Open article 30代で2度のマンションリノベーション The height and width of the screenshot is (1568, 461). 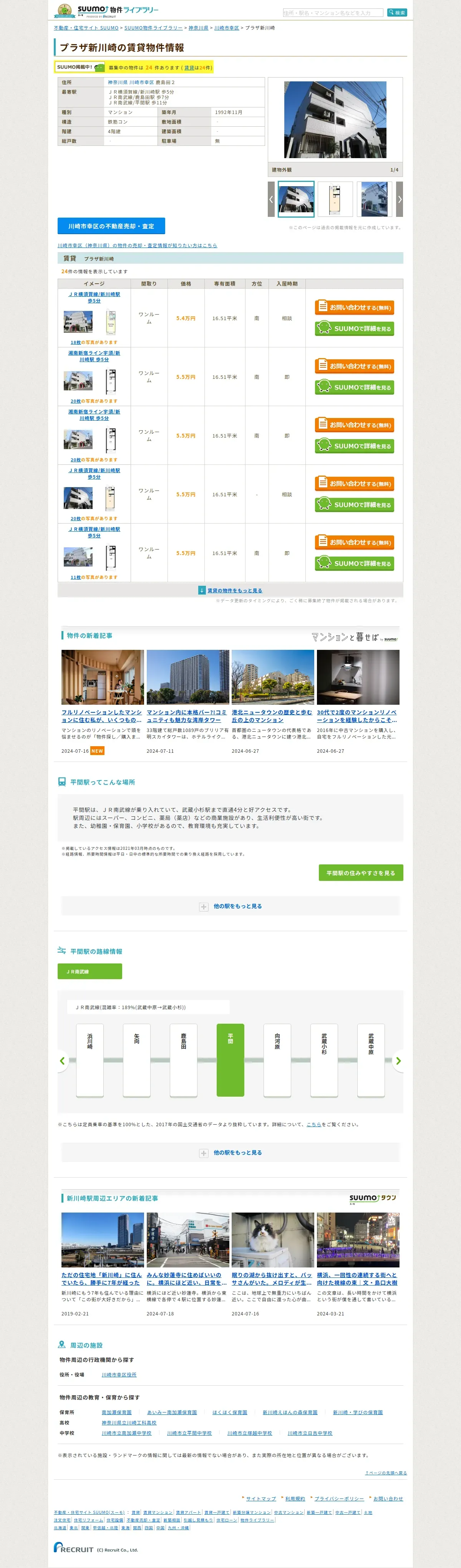358,716
